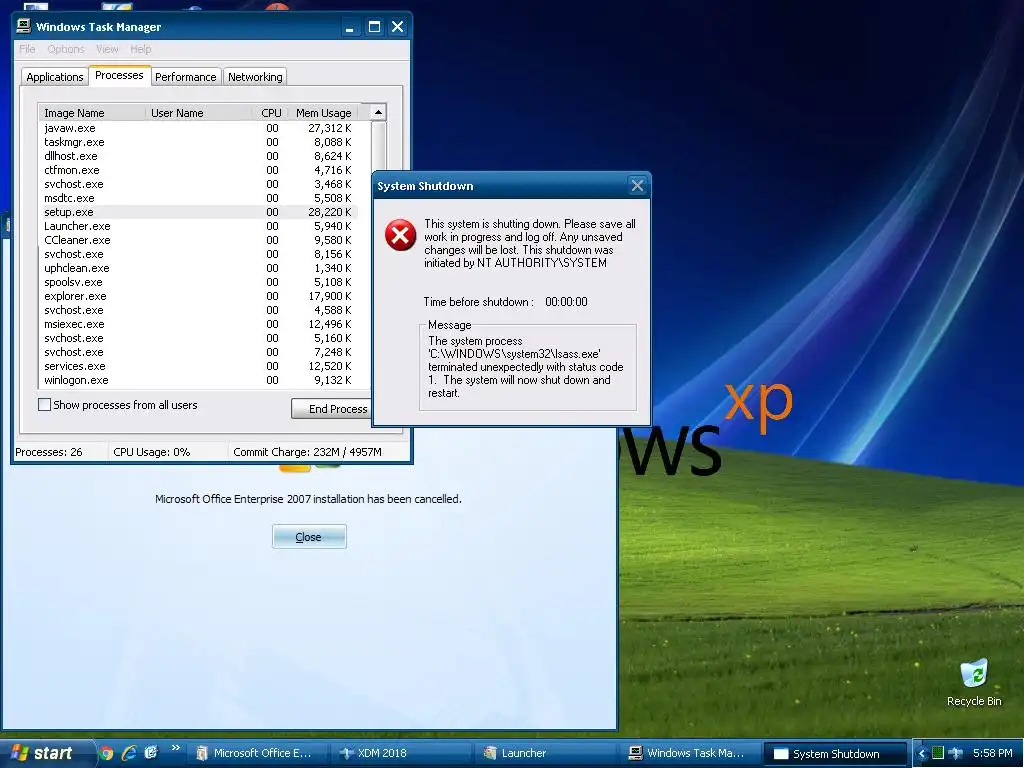1024x768 pixels.
Task: Open the Help menu in Task Manager
Action: click(x=140, y=49)
